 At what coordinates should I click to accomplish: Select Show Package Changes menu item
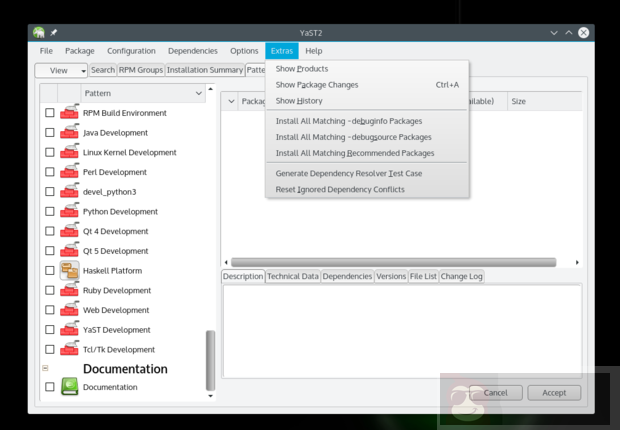click(x=367, y=85)
